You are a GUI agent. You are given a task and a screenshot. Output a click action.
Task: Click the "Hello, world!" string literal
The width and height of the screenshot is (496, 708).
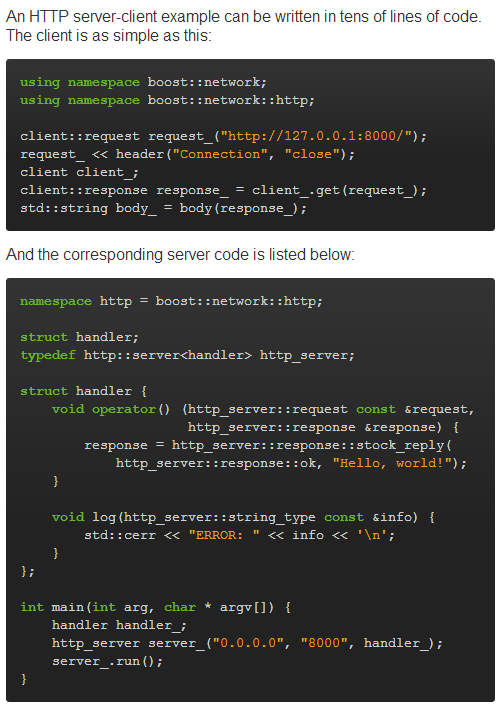click(x=393, y=463)
